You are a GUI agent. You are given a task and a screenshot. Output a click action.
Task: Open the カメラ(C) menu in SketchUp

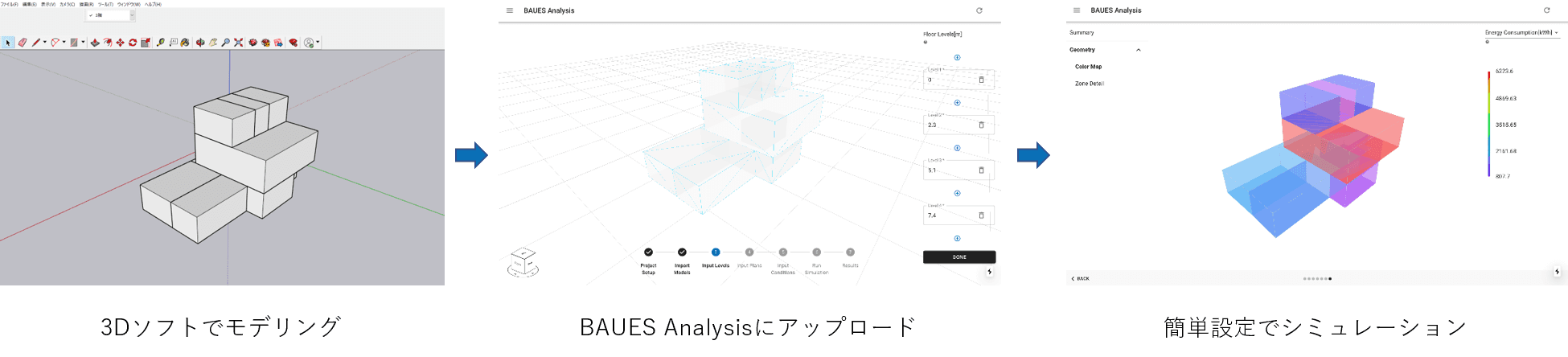tap(68, 4)
